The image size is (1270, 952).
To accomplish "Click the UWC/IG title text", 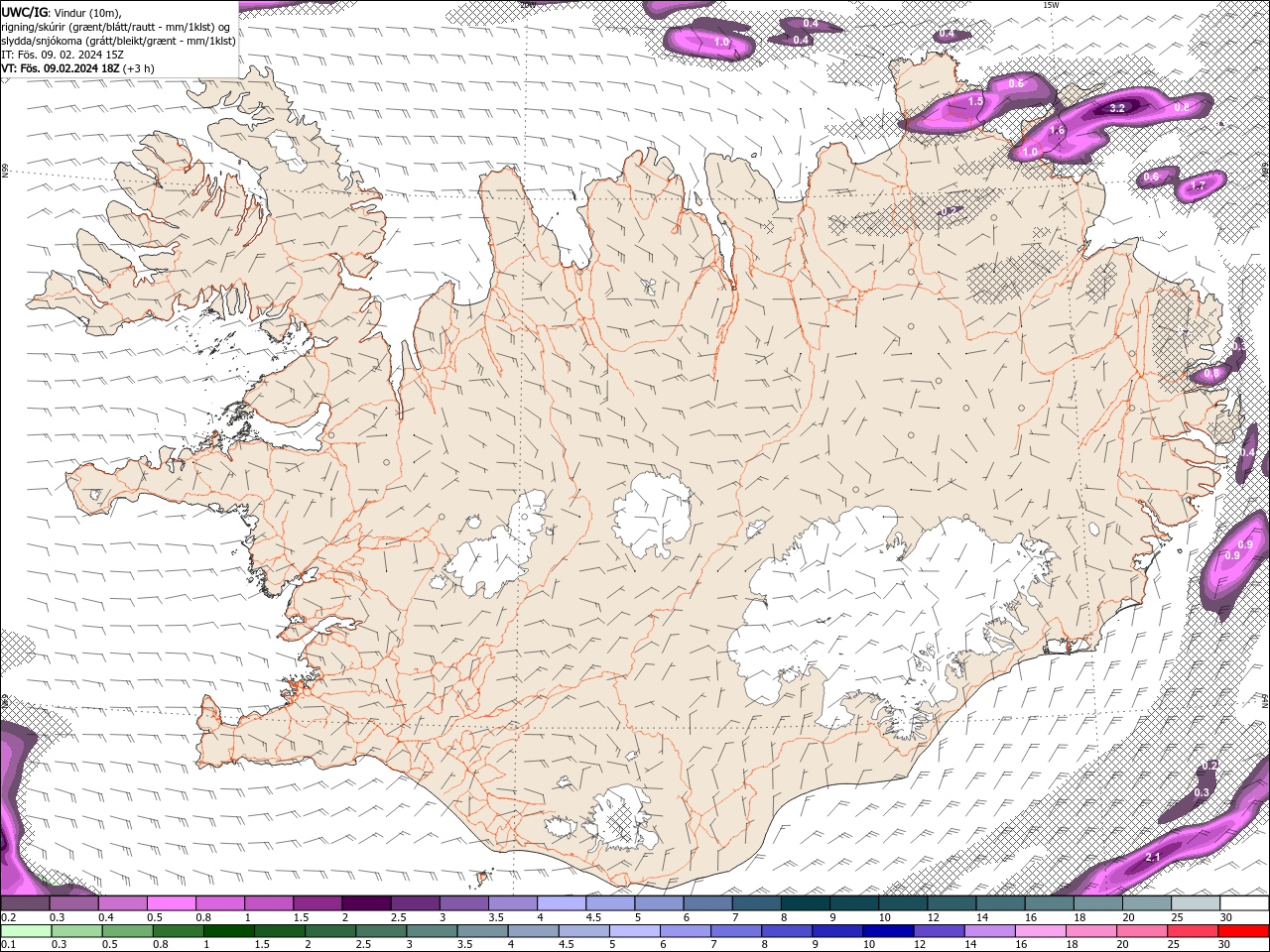I will pyautogui.click(x=25, y=11).
